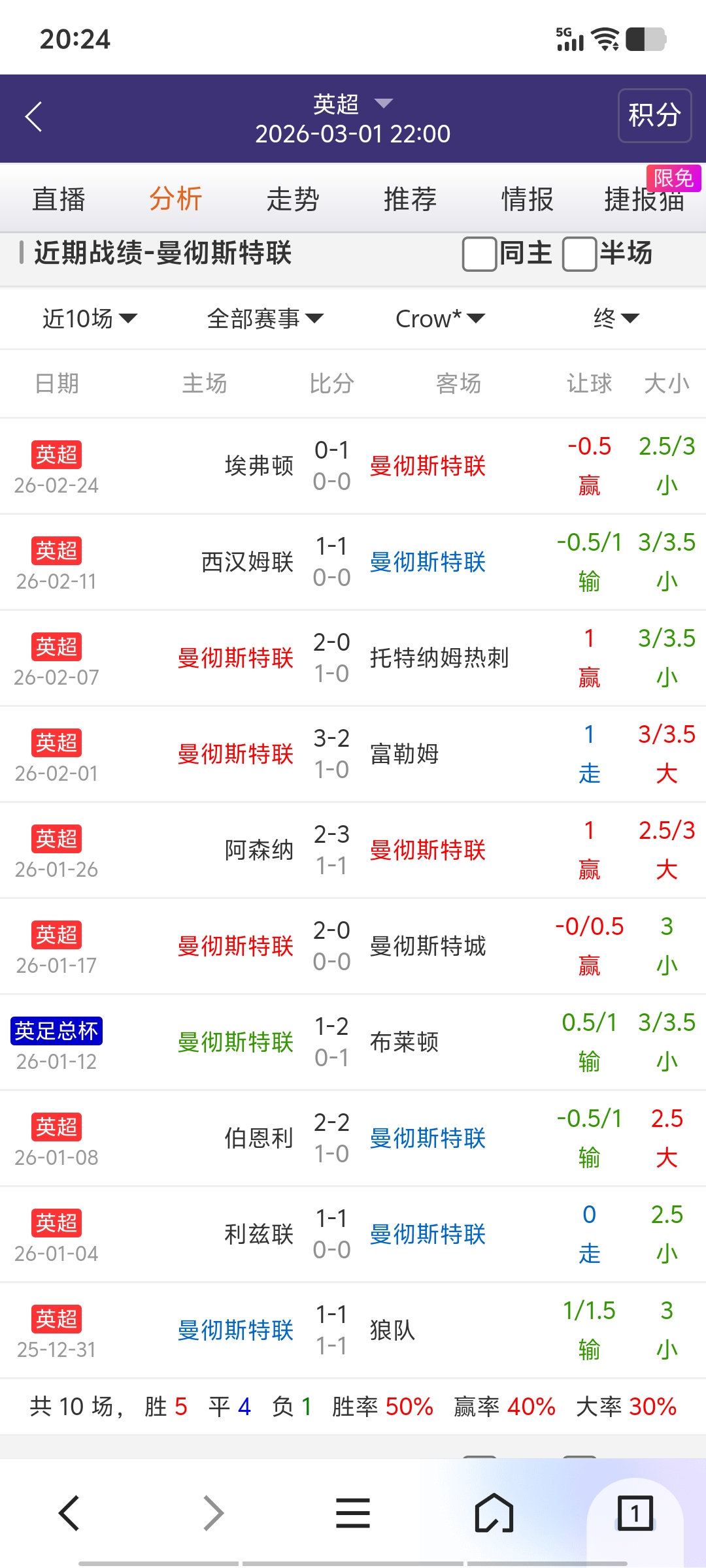Expand the 英超 league selector in header
Image resolution: width=706 pixels, height=1568 pixels.
tap(353, 104)
